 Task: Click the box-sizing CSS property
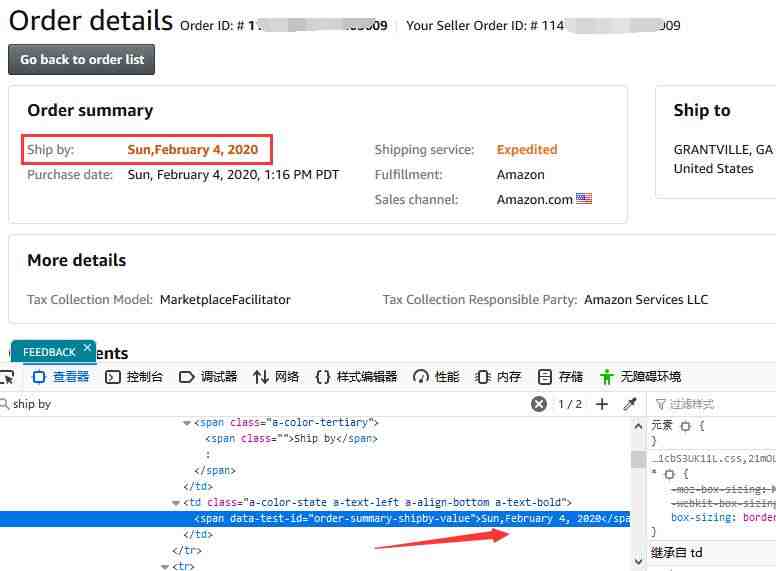pyautogui.click(x=701, y=517)
